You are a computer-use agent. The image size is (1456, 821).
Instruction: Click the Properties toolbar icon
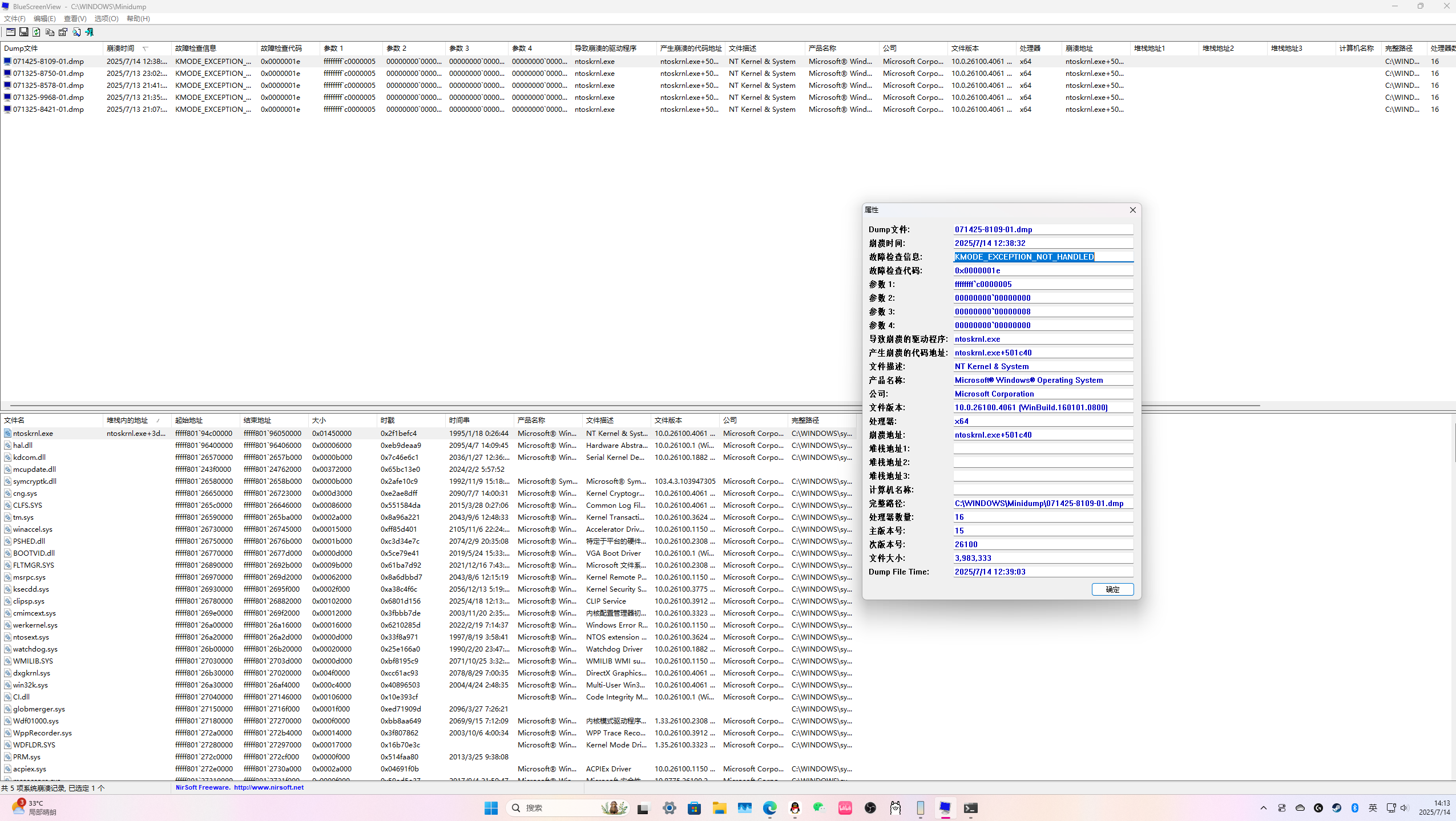[x=63, y=32]
